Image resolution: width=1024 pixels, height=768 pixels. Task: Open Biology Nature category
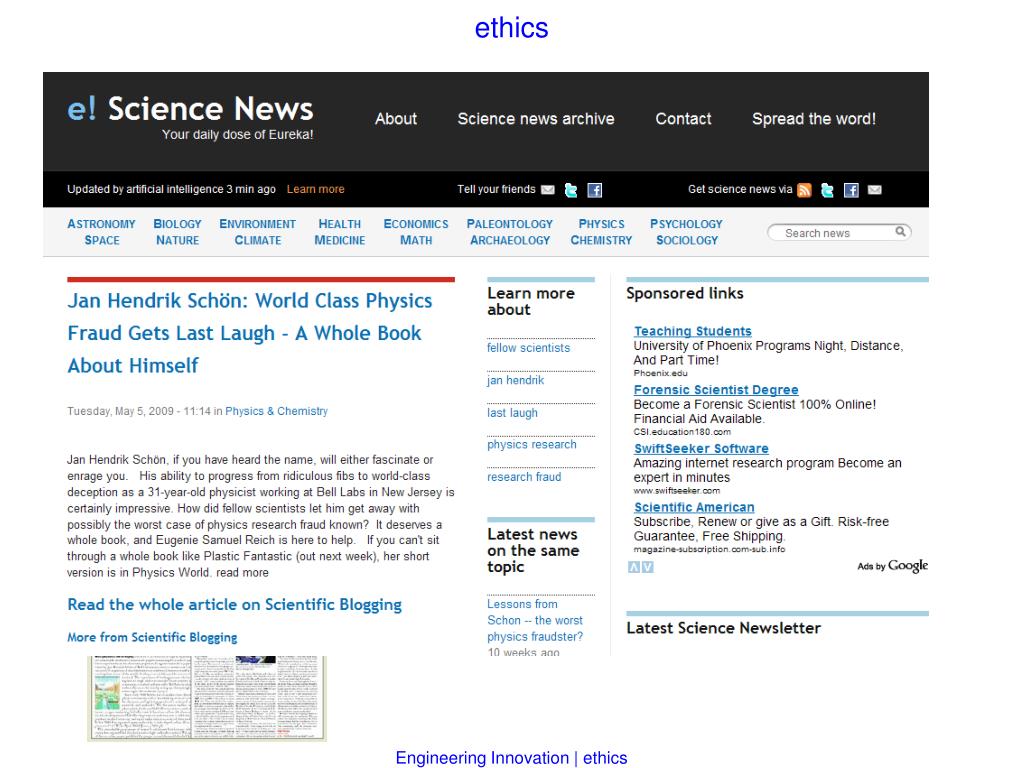tap(177, 232)
